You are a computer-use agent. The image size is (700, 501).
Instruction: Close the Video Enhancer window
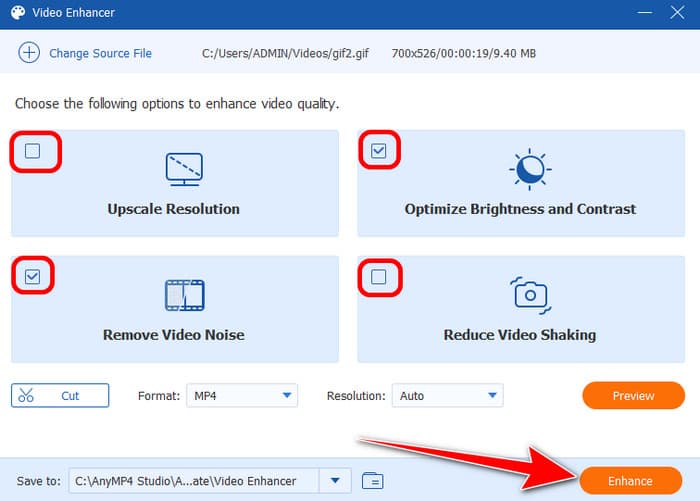point(677,13)
